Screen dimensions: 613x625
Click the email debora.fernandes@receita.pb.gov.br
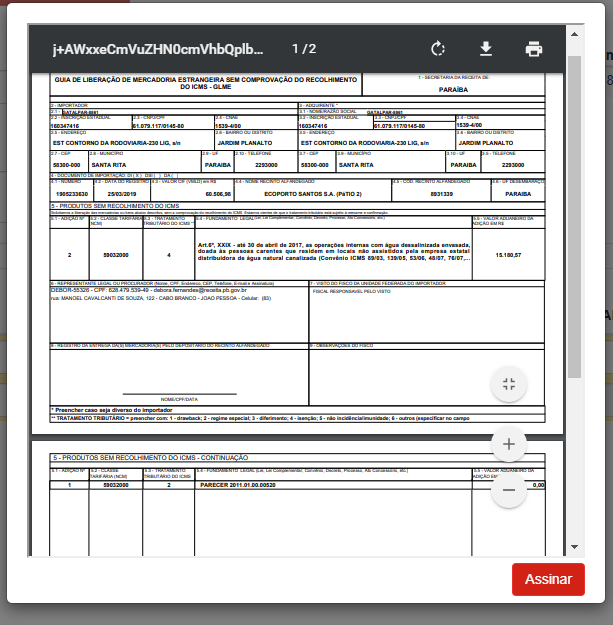(200, 290)
